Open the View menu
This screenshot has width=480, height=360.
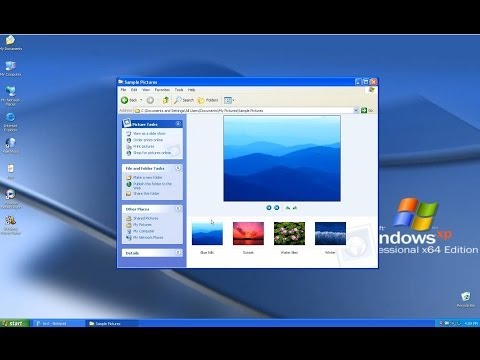pos(146,90)
